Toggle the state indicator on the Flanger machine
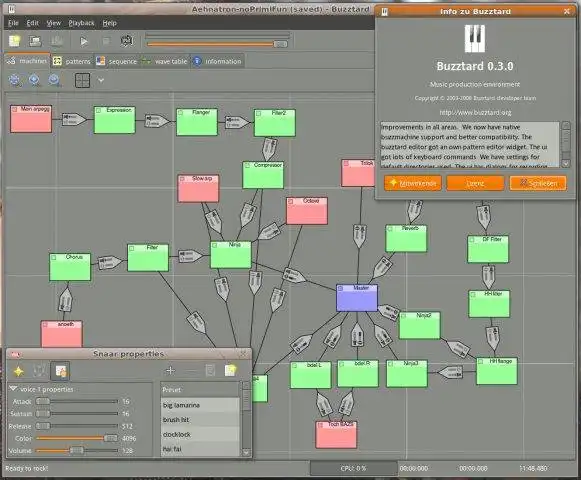The width and height of the screenshot is (581, 480). coord(180,112)
